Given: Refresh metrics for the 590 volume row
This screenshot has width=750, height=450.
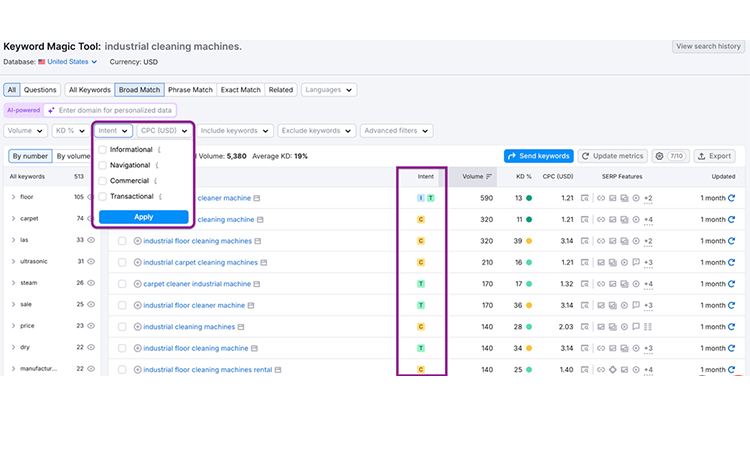Looking at the screenshot, I should coord(731,198).
